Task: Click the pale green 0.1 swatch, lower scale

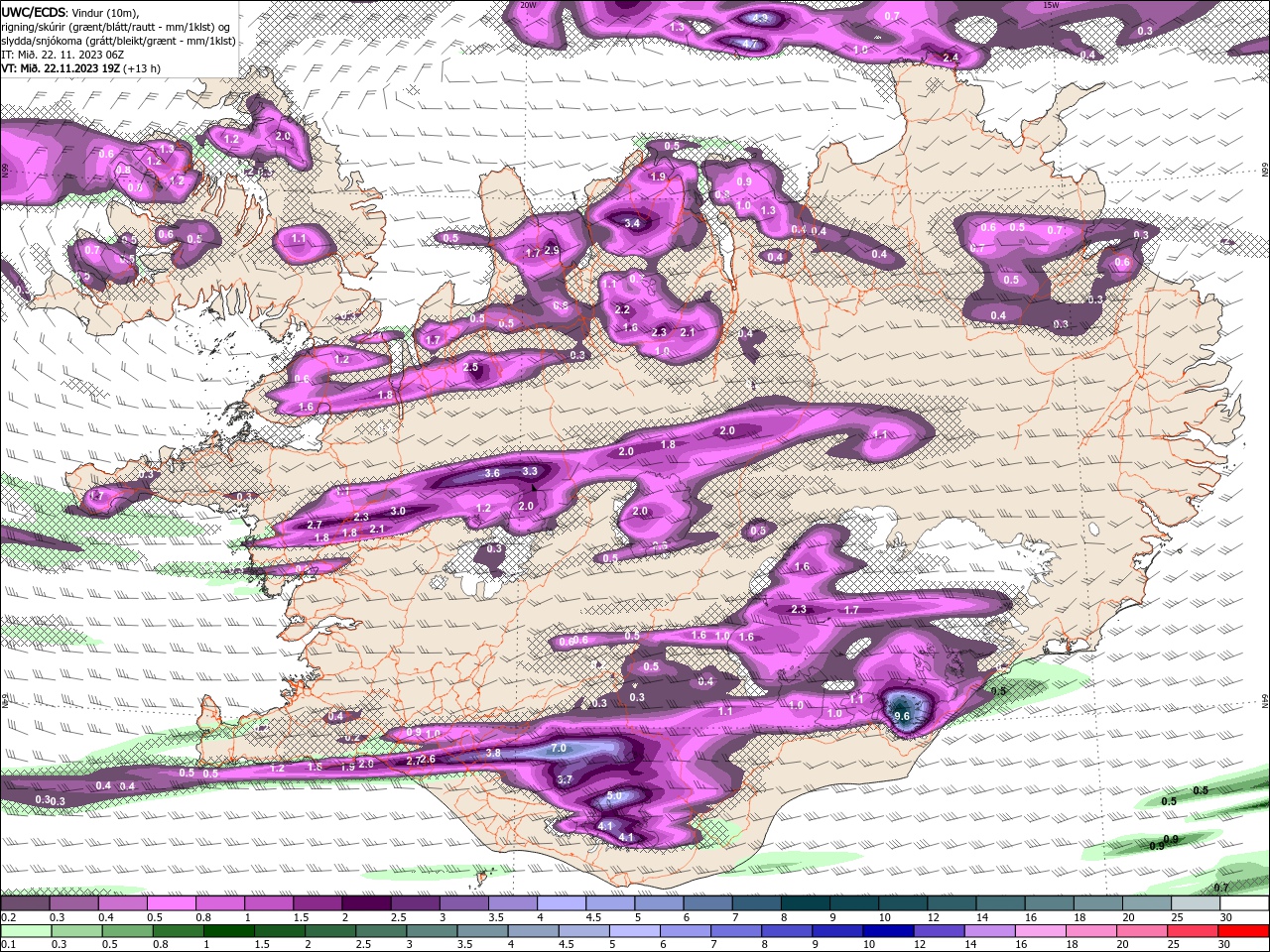Action: [25, 930]
